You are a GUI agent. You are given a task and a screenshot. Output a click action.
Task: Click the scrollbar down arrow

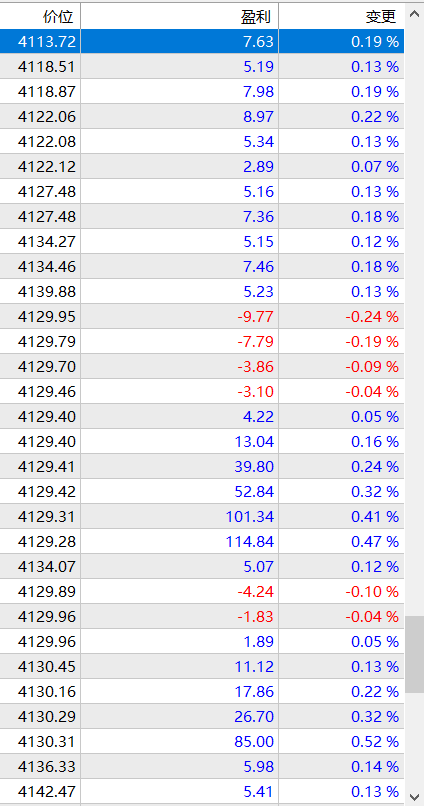tap(414, 796)
